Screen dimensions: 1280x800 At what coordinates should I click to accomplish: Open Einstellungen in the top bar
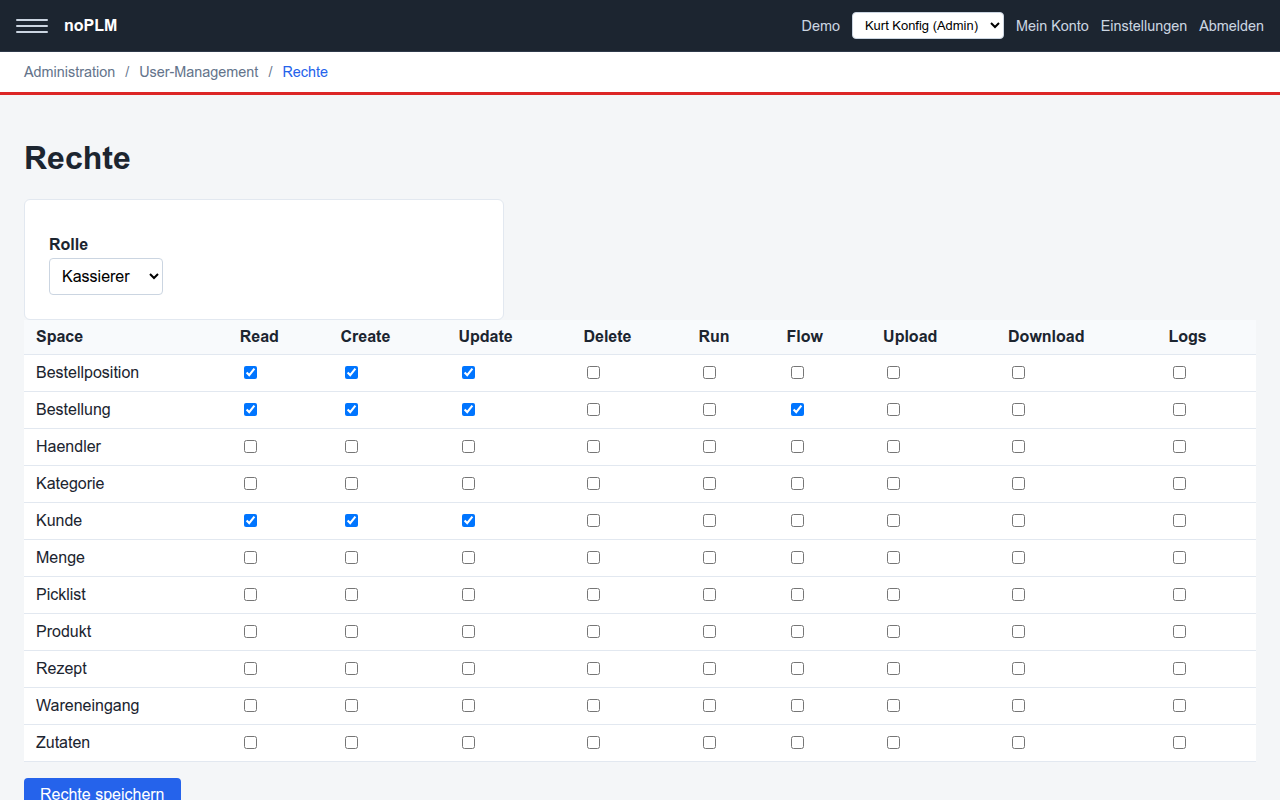(x=1144, y=26)
